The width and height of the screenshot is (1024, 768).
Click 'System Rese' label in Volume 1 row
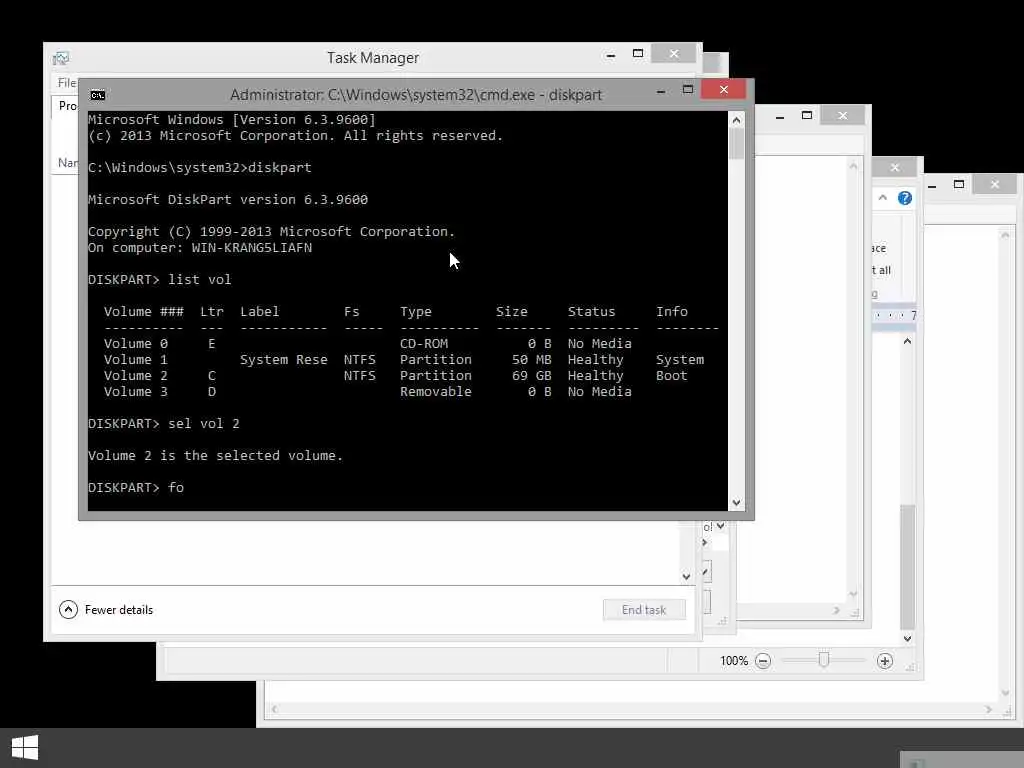(283, 360)
